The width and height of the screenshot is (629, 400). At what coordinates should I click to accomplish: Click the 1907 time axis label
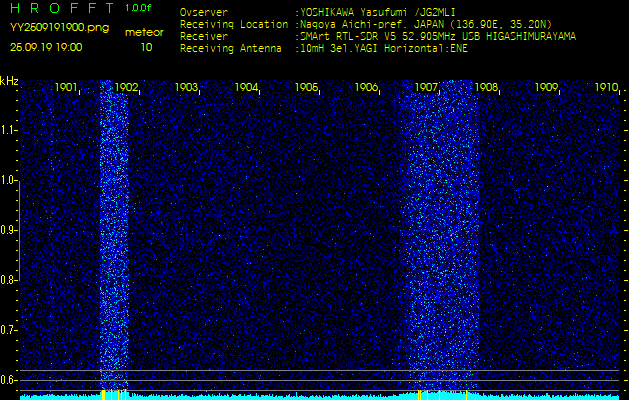(x=426, y=87)
